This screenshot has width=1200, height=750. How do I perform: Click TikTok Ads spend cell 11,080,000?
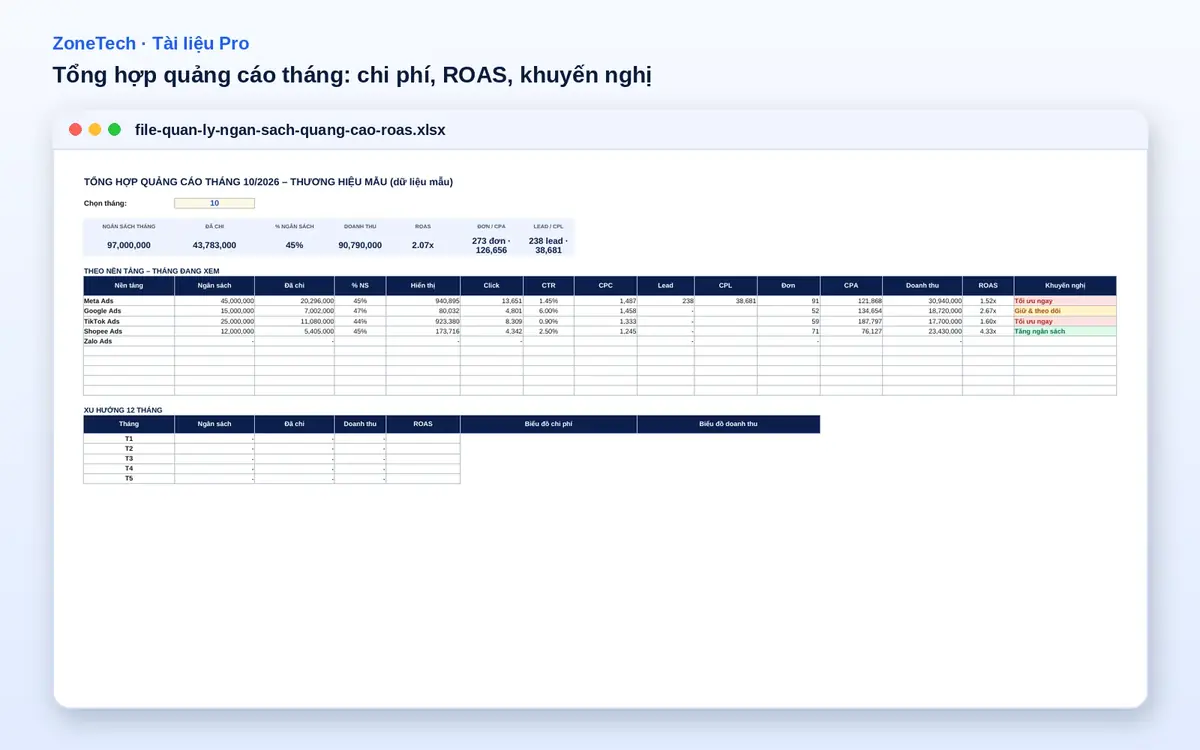294,321
